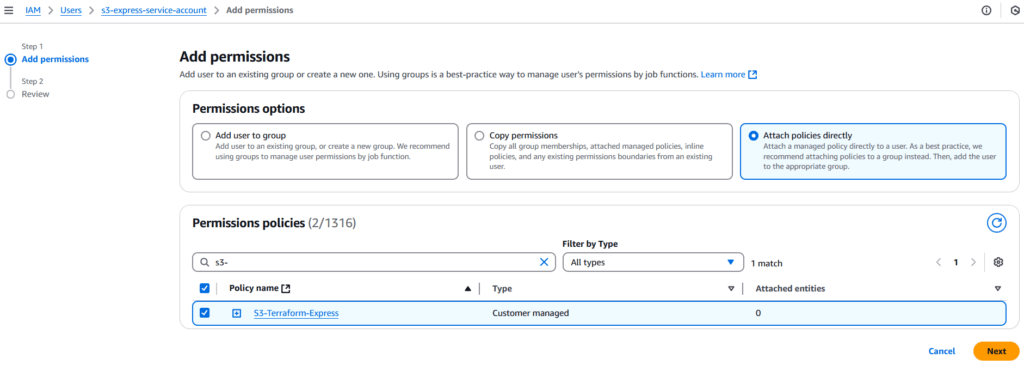1024x383 pixels.
Task: Go to next page of policies
Action: (973, 262)
